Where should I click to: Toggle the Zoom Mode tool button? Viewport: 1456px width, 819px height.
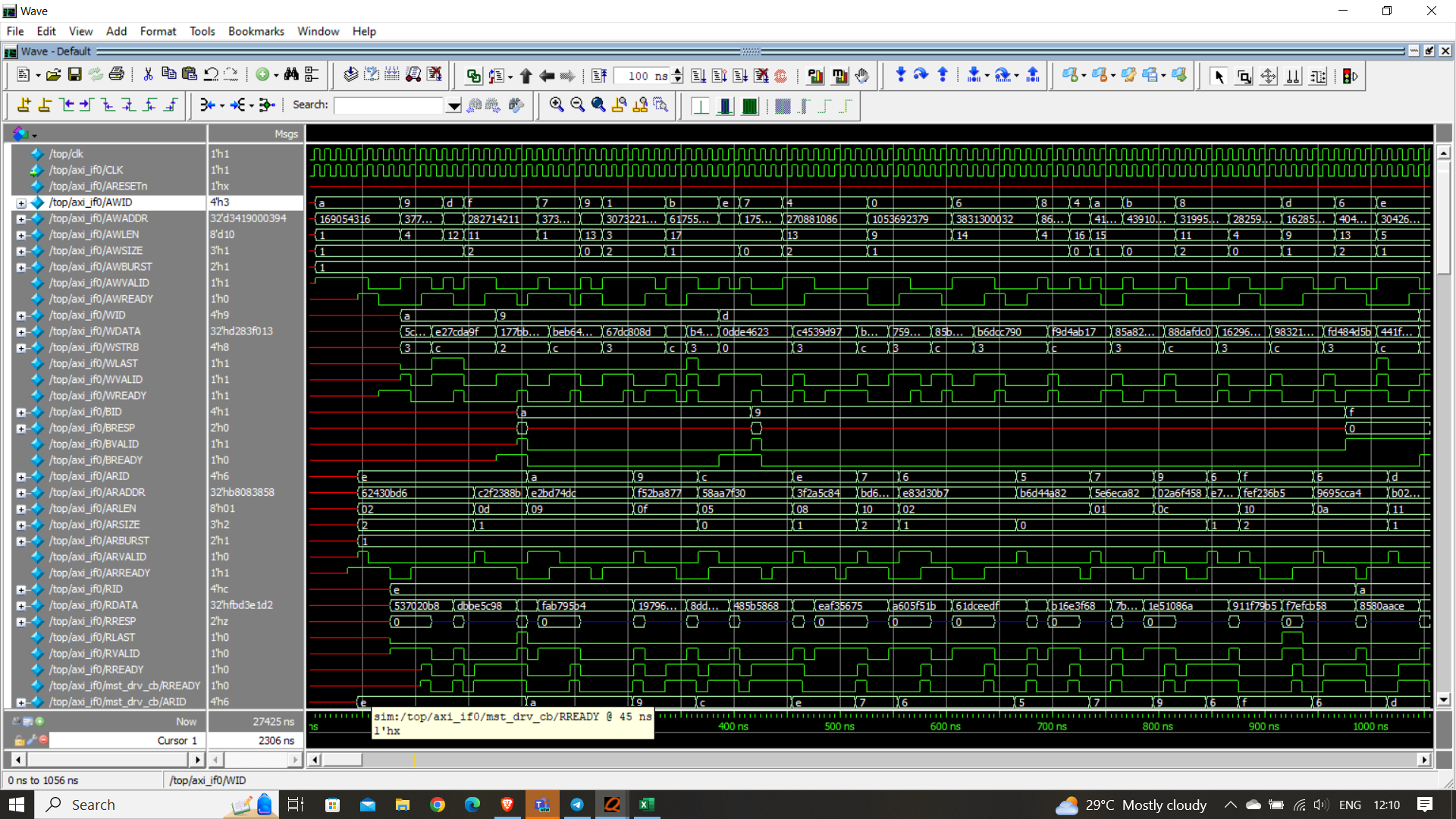(1244, 76)
